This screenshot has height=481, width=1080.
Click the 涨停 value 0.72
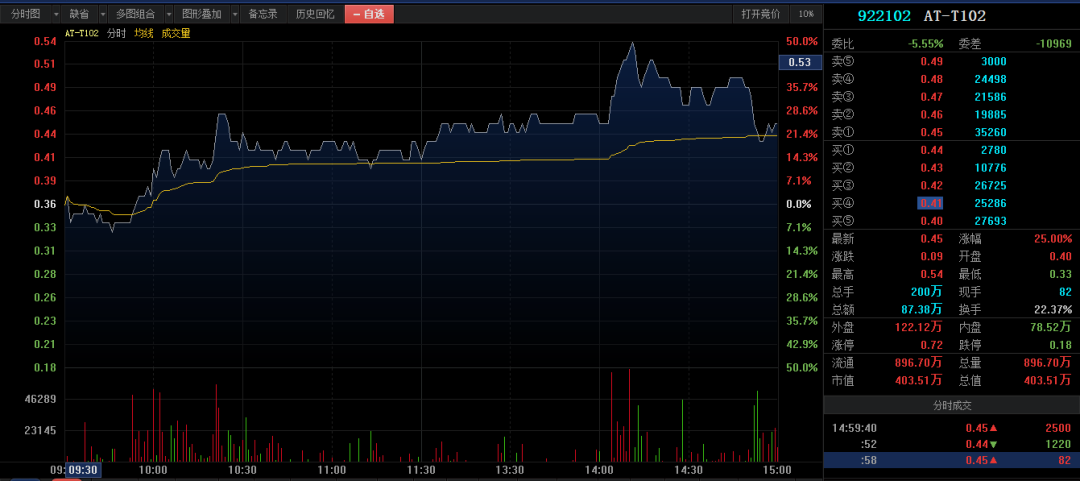pos(932,345)
